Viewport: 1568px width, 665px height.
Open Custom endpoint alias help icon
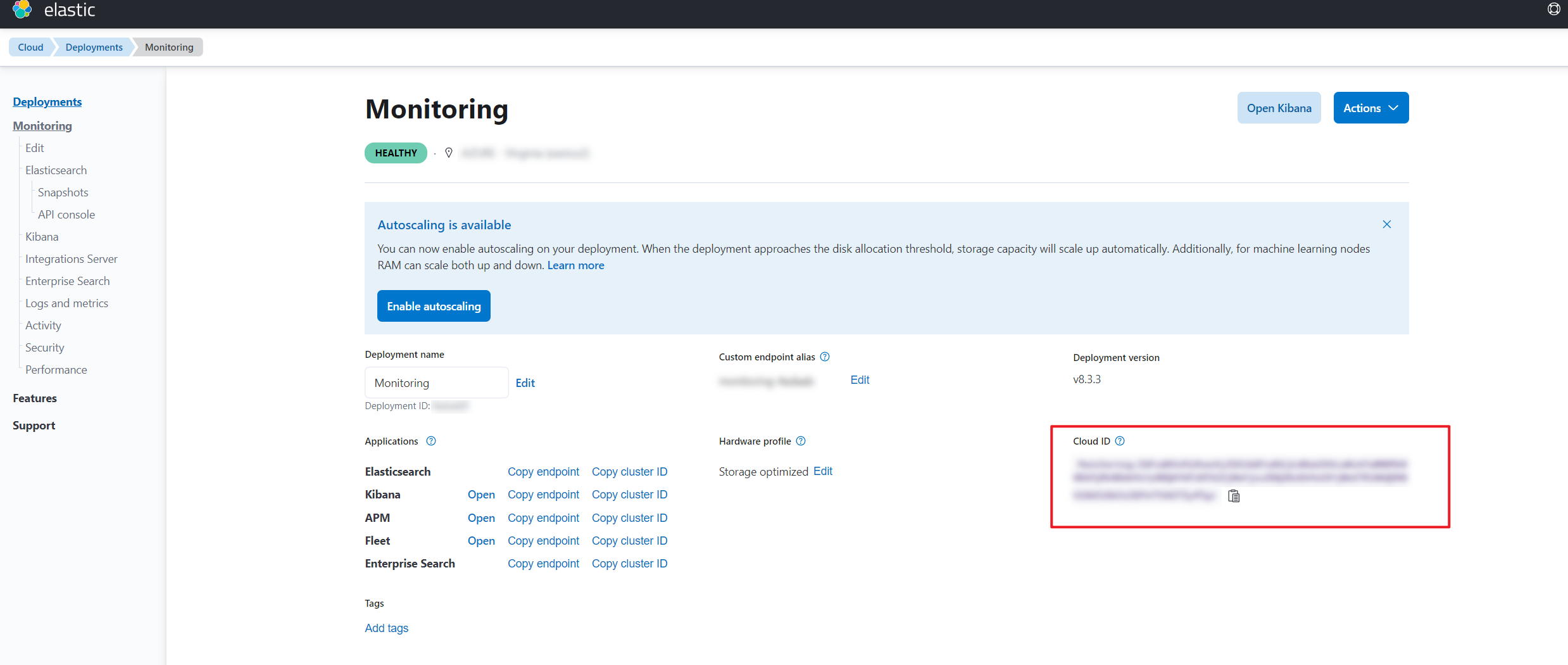(x=825, y=357)
